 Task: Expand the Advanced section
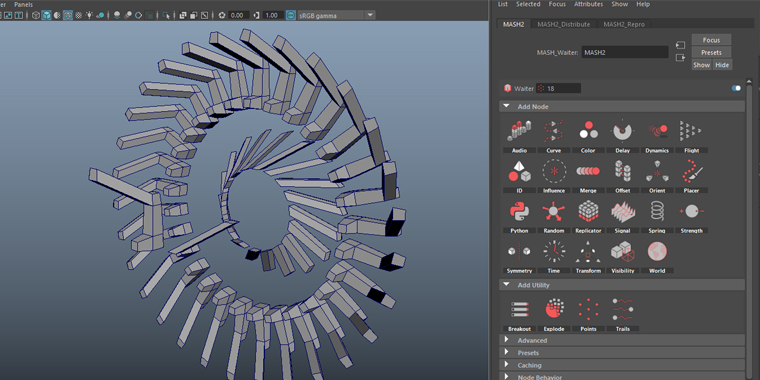622,340
